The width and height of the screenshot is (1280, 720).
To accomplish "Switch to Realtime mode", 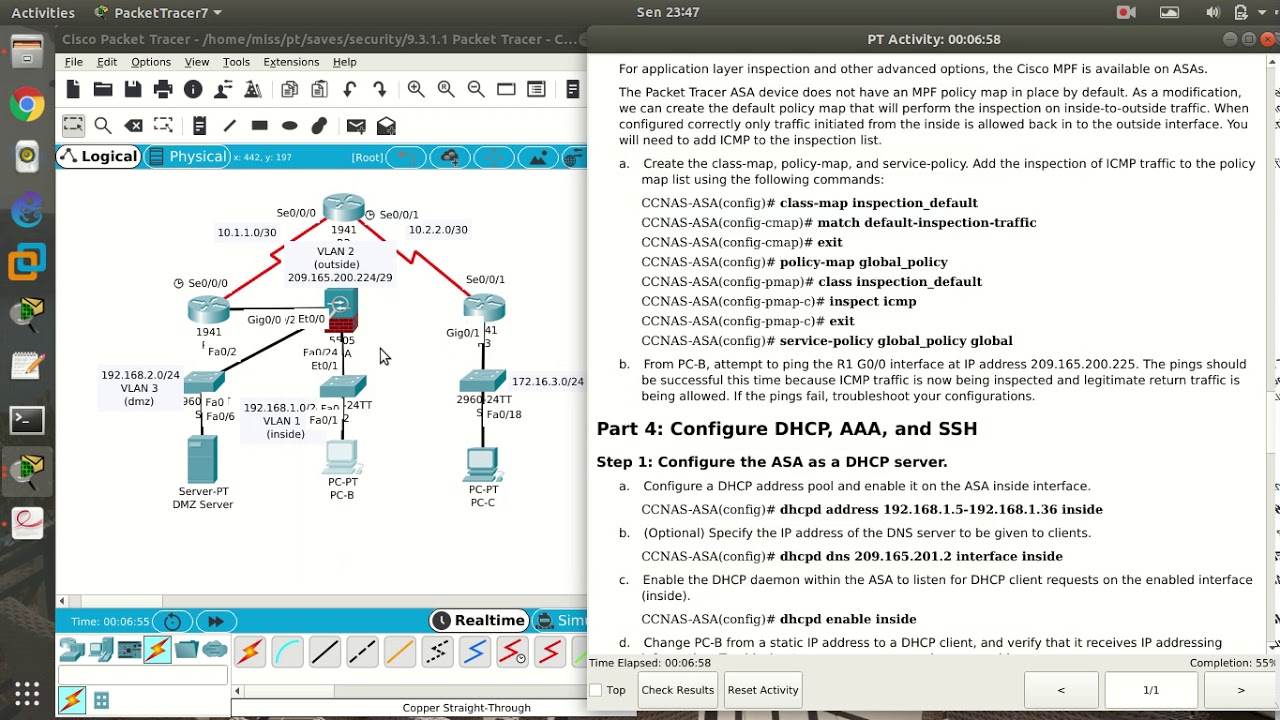I will 478,620.
